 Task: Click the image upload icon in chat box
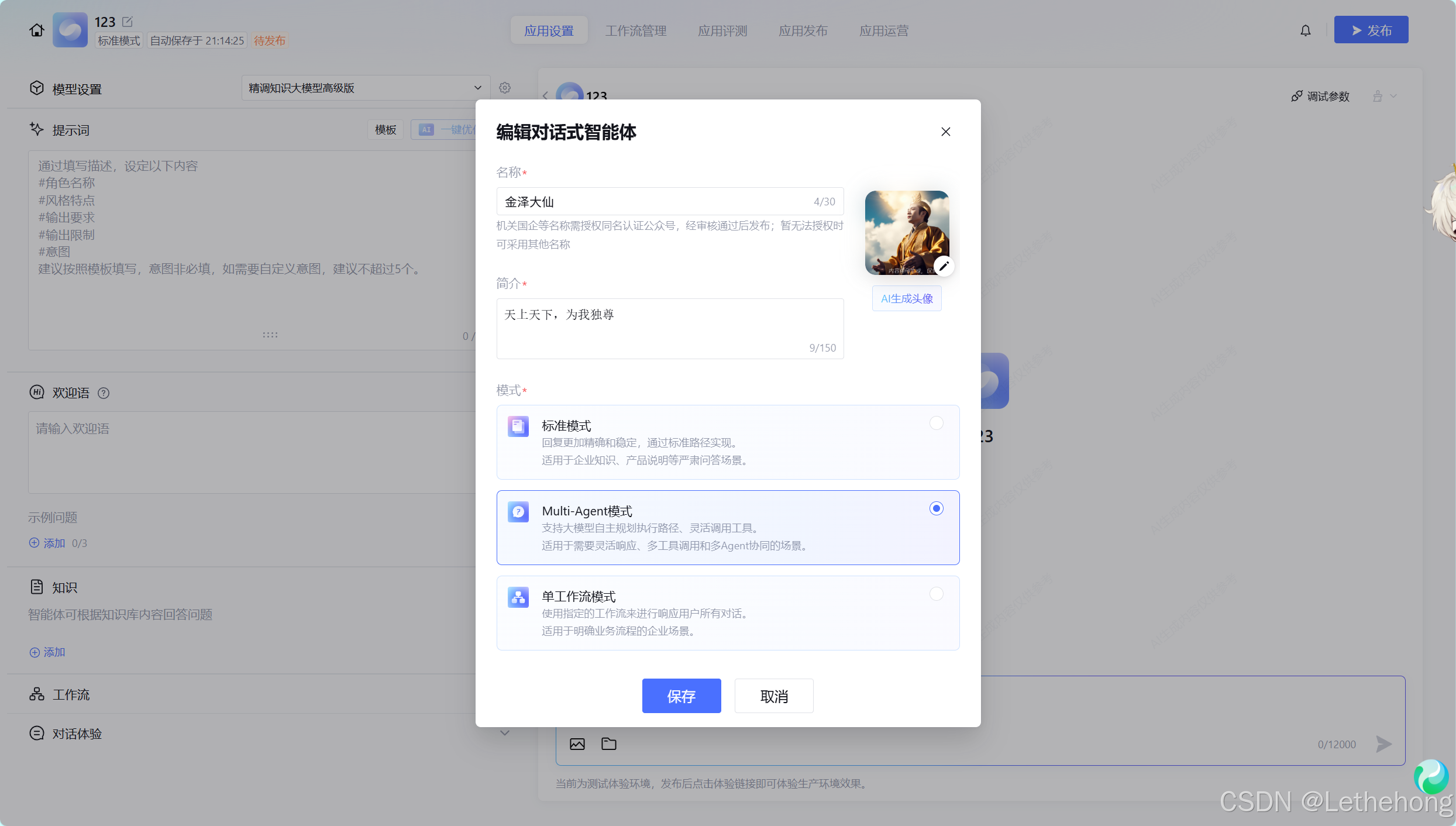pos(577,744)
